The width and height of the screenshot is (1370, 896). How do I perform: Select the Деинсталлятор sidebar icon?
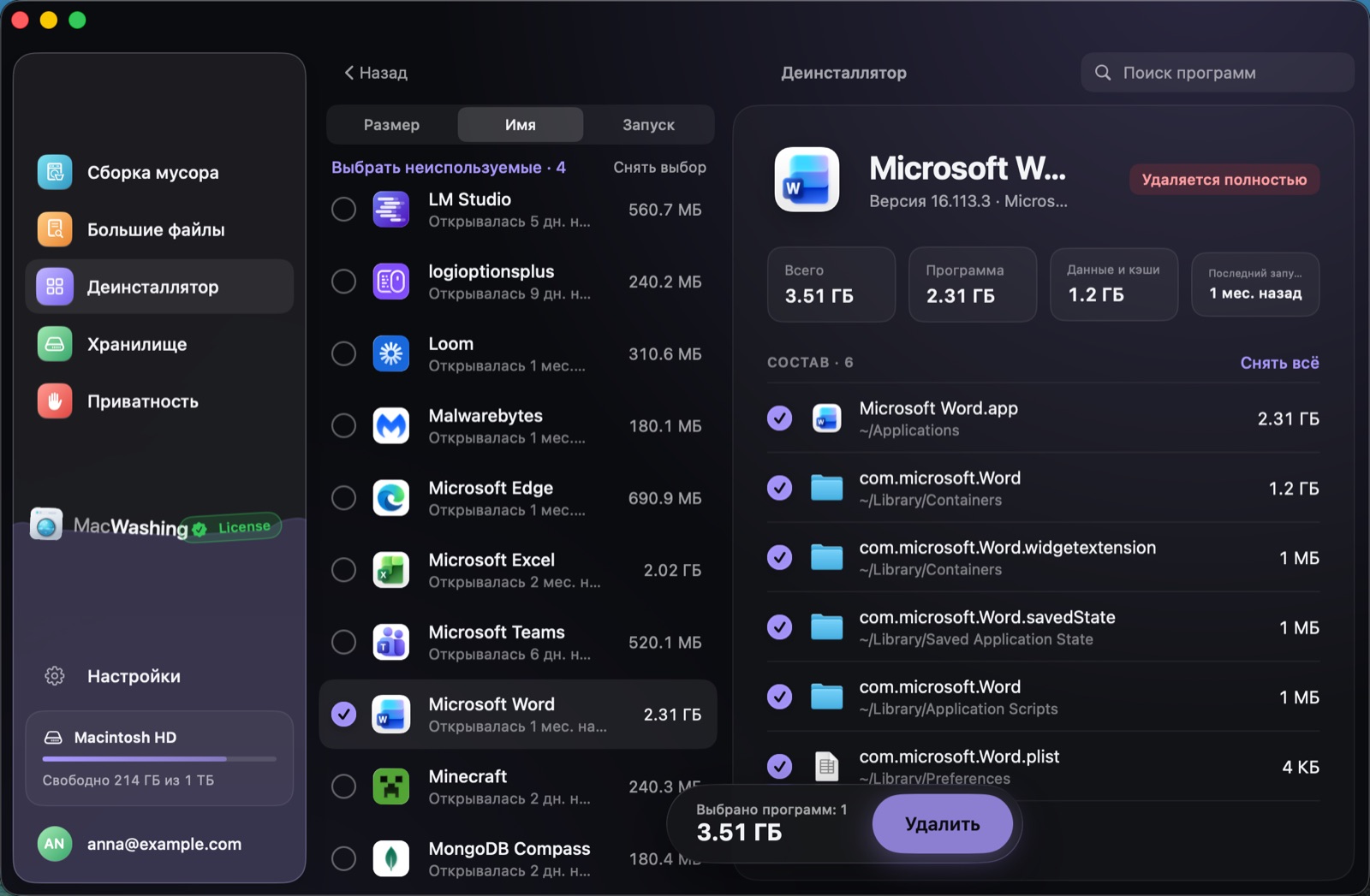(55, 287)
